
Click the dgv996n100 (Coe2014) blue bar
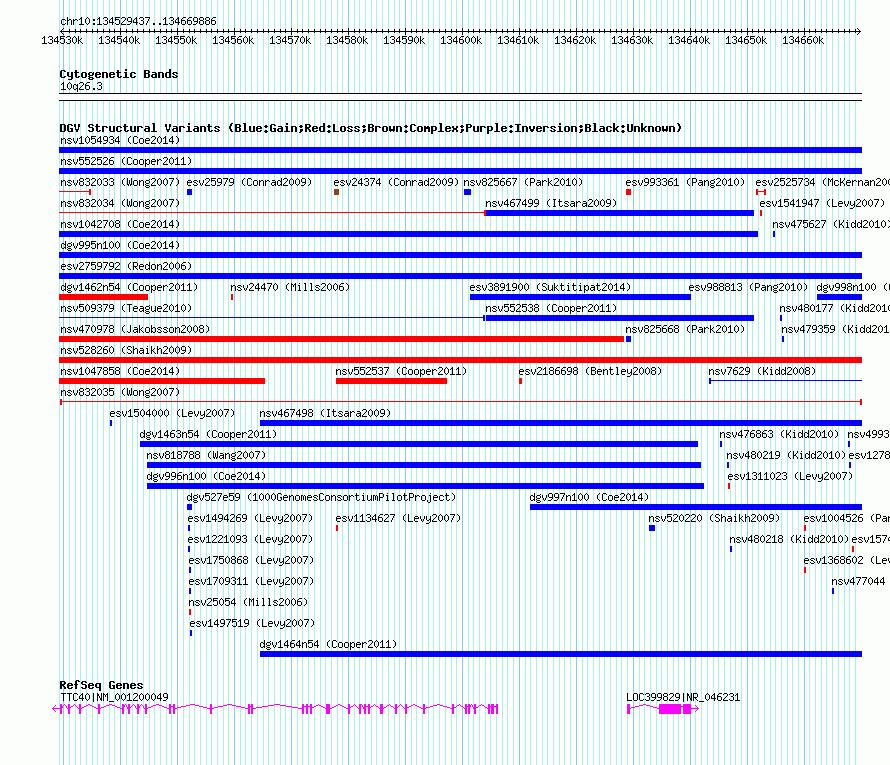pos(426,486)
